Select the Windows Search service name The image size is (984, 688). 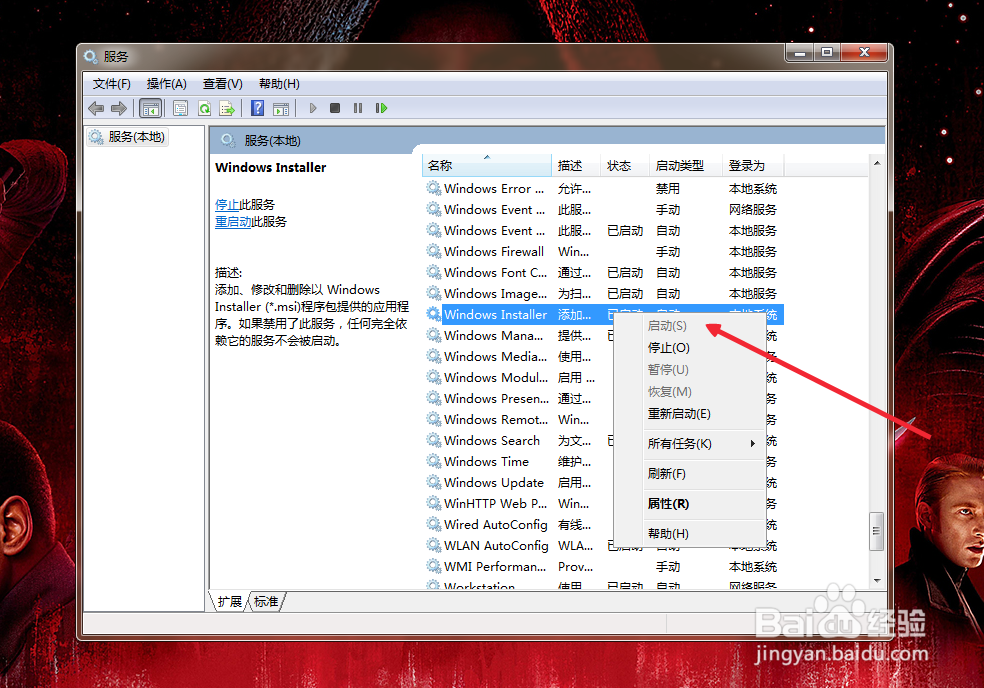[x=492, y=440]
